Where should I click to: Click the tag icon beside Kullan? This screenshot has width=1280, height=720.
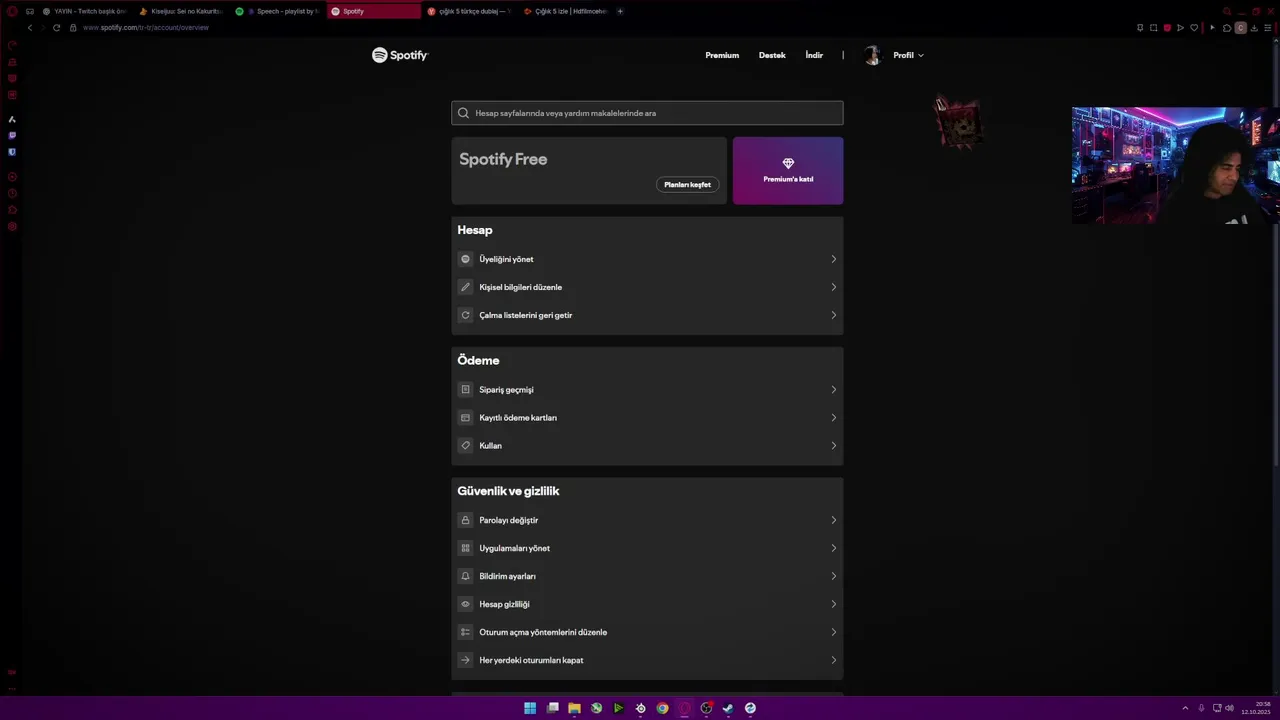pos(465,446)
